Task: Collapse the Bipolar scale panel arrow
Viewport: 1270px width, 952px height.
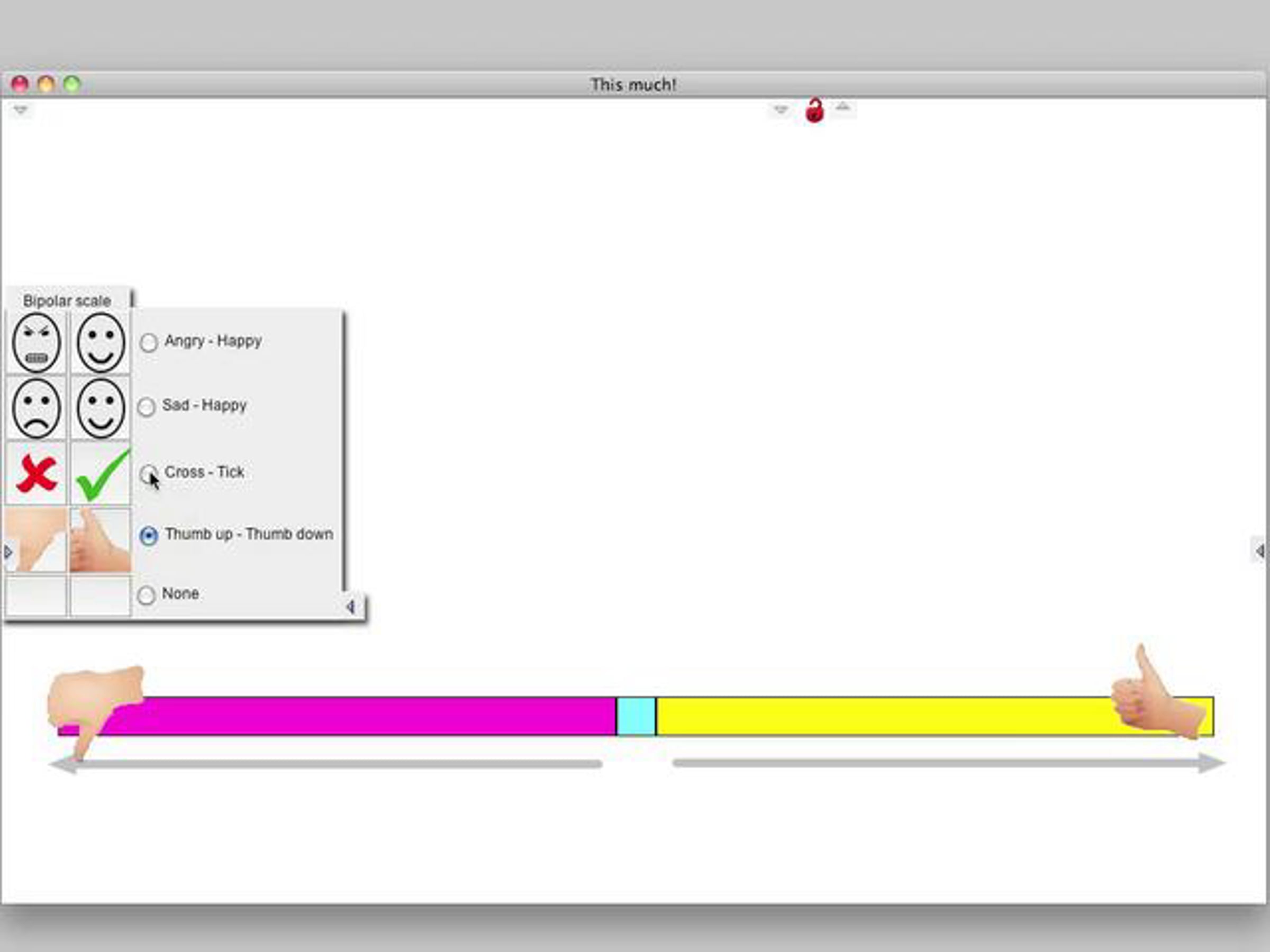Action: 350,607
